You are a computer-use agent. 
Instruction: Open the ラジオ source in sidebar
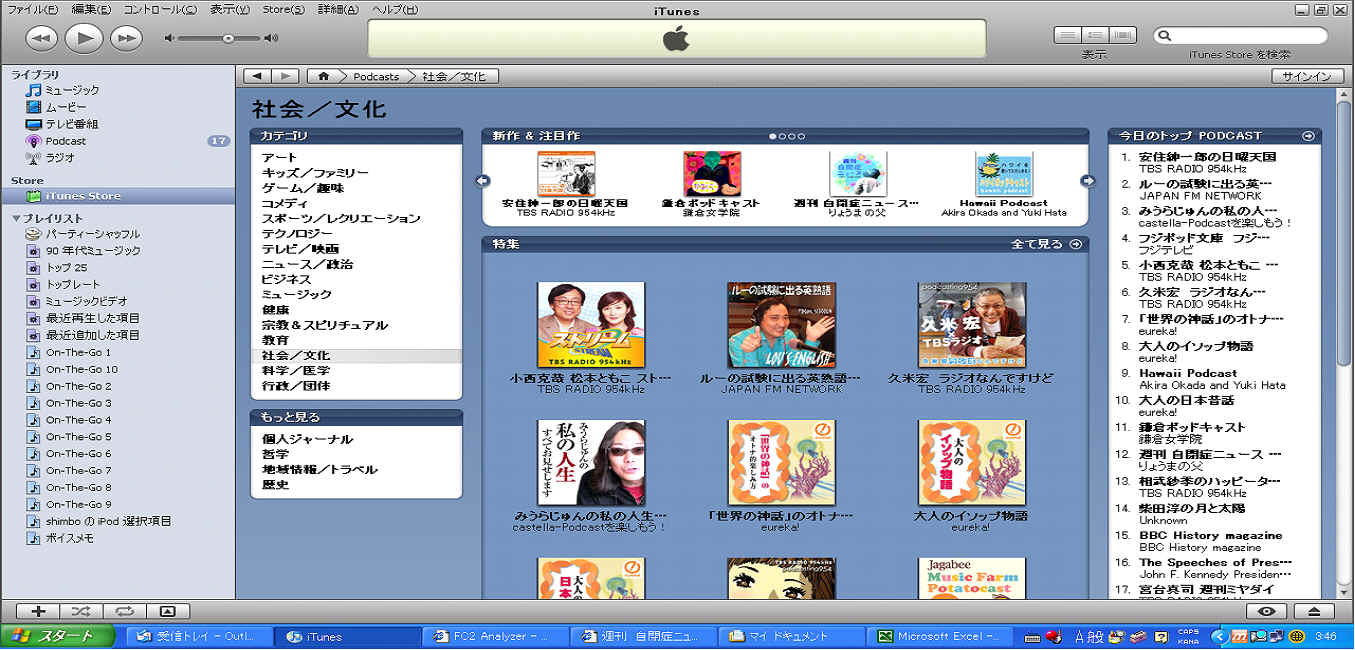(x=50, y=158)
